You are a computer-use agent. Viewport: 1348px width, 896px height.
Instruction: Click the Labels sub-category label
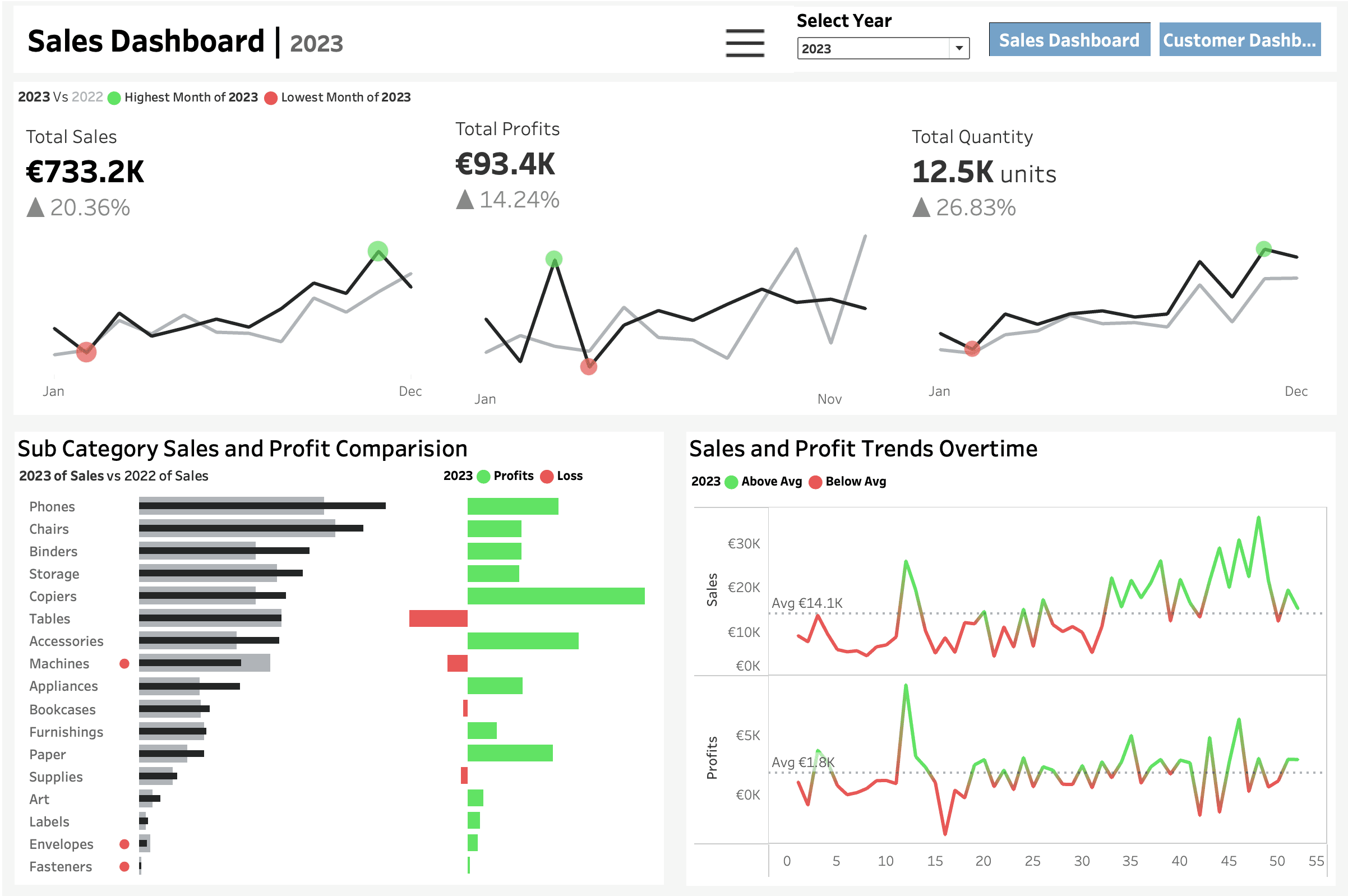tap(49, 822)
